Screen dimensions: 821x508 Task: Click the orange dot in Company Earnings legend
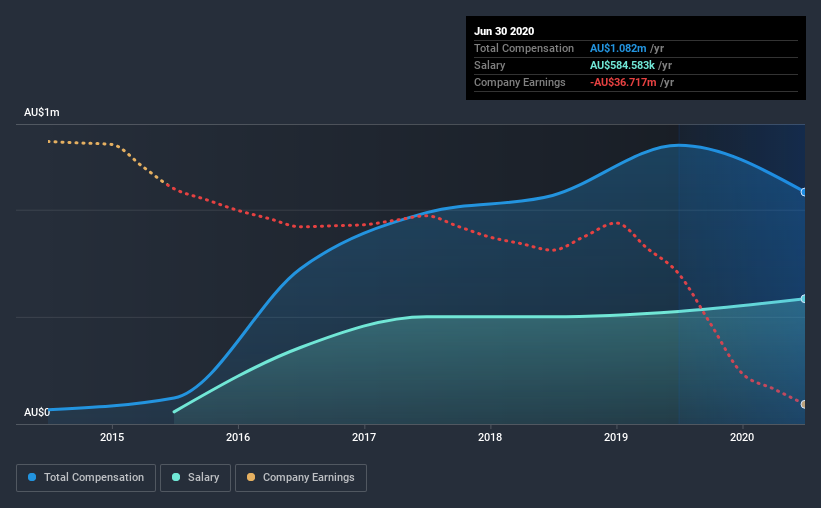coord(251,477)
